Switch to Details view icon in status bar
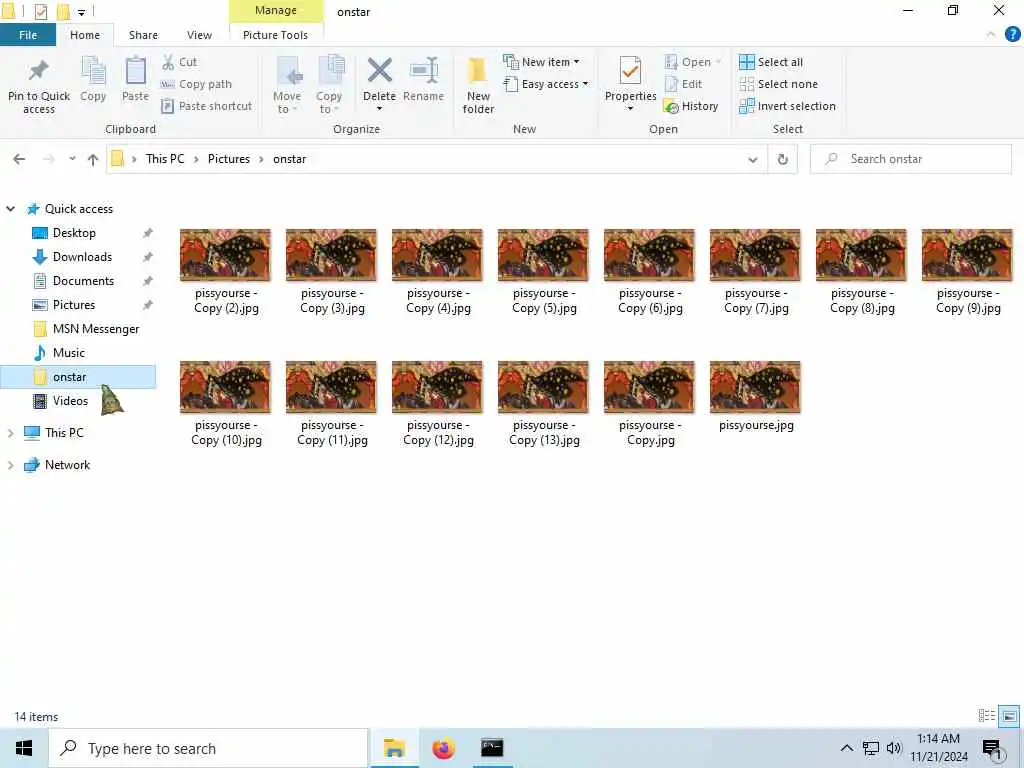The width and height of the screenshot is (1024, 768). coord(986,716)
